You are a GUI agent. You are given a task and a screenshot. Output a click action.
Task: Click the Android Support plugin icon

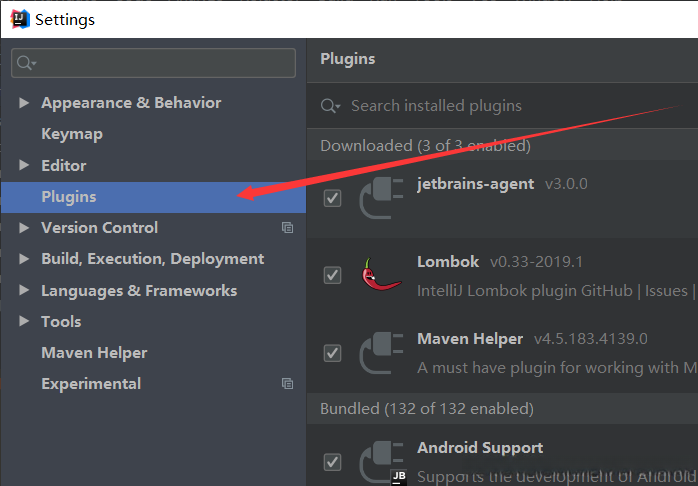point(380,461)
